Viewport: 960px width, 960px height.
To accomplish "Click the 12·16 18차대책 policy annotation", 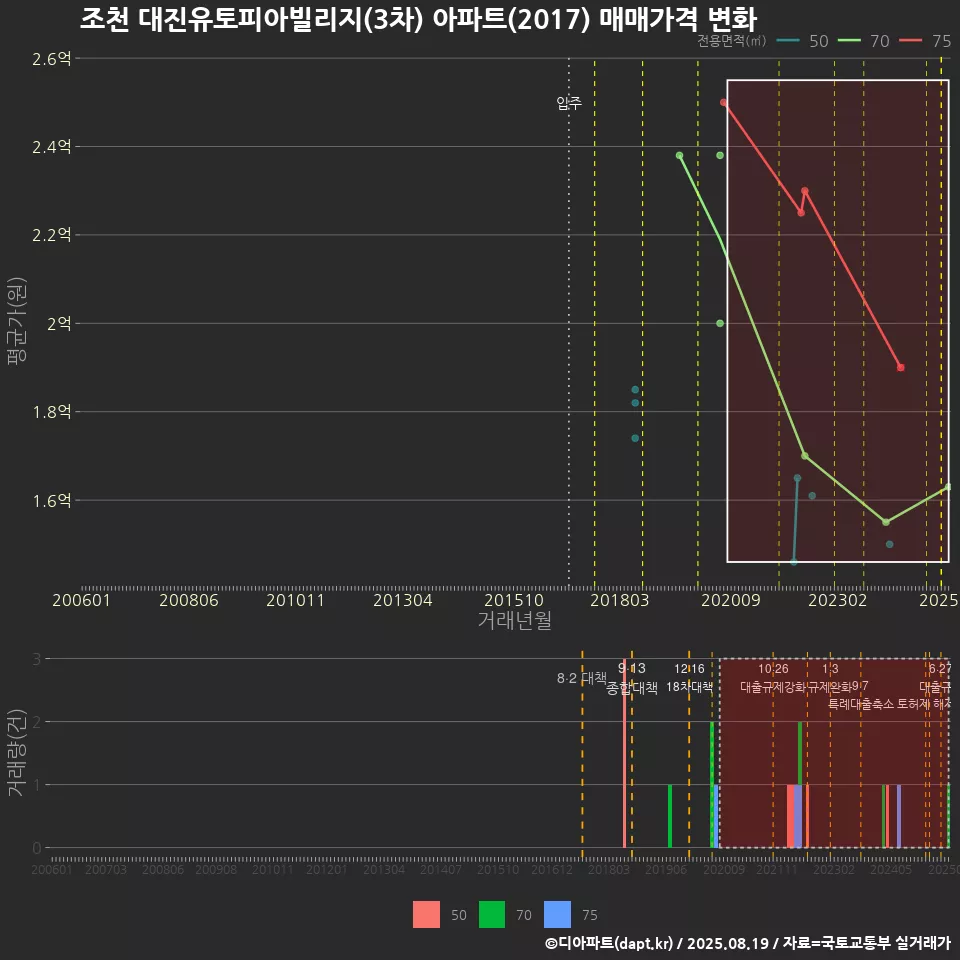I will (x=689, y=678).
